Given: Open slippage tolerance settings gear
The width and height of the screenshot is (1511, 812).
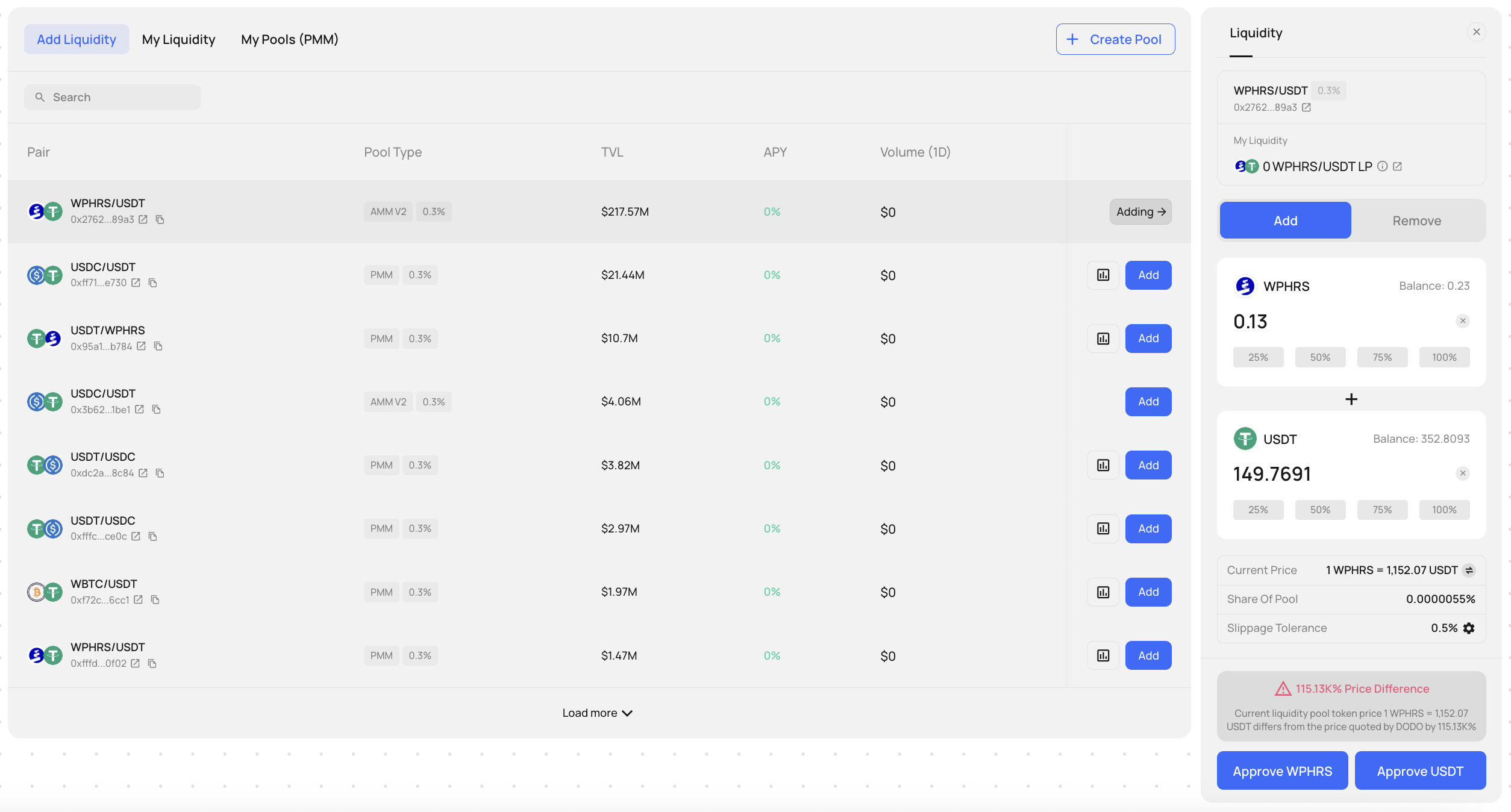Looking at the screenshot, I should (x=1469, y=628).
